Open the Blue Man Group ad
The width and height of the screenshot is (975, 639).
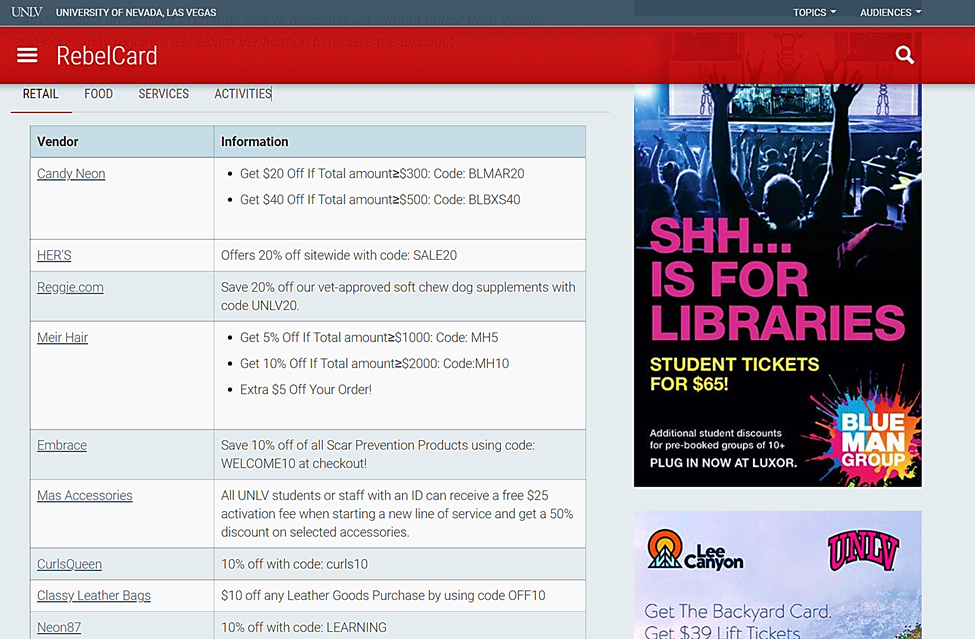(777, 285)
